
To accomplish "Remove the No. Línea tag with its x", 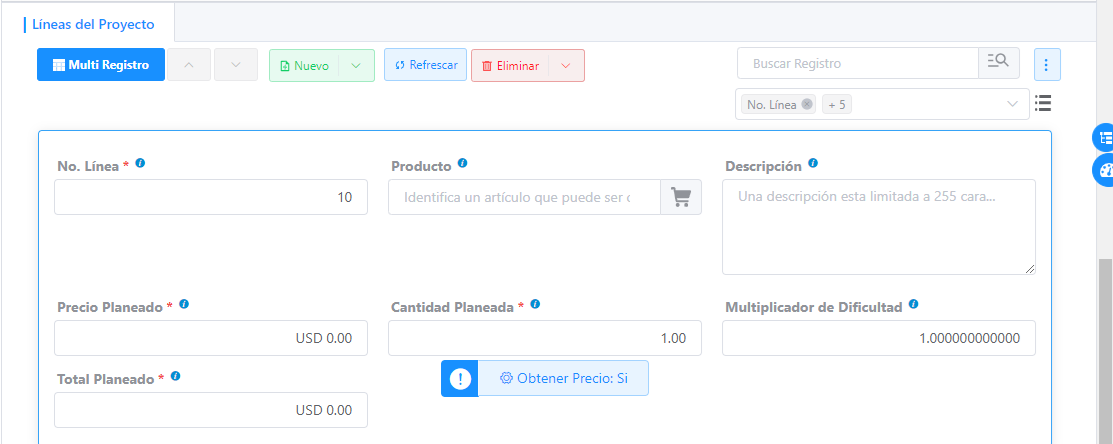I will [807, 104].
